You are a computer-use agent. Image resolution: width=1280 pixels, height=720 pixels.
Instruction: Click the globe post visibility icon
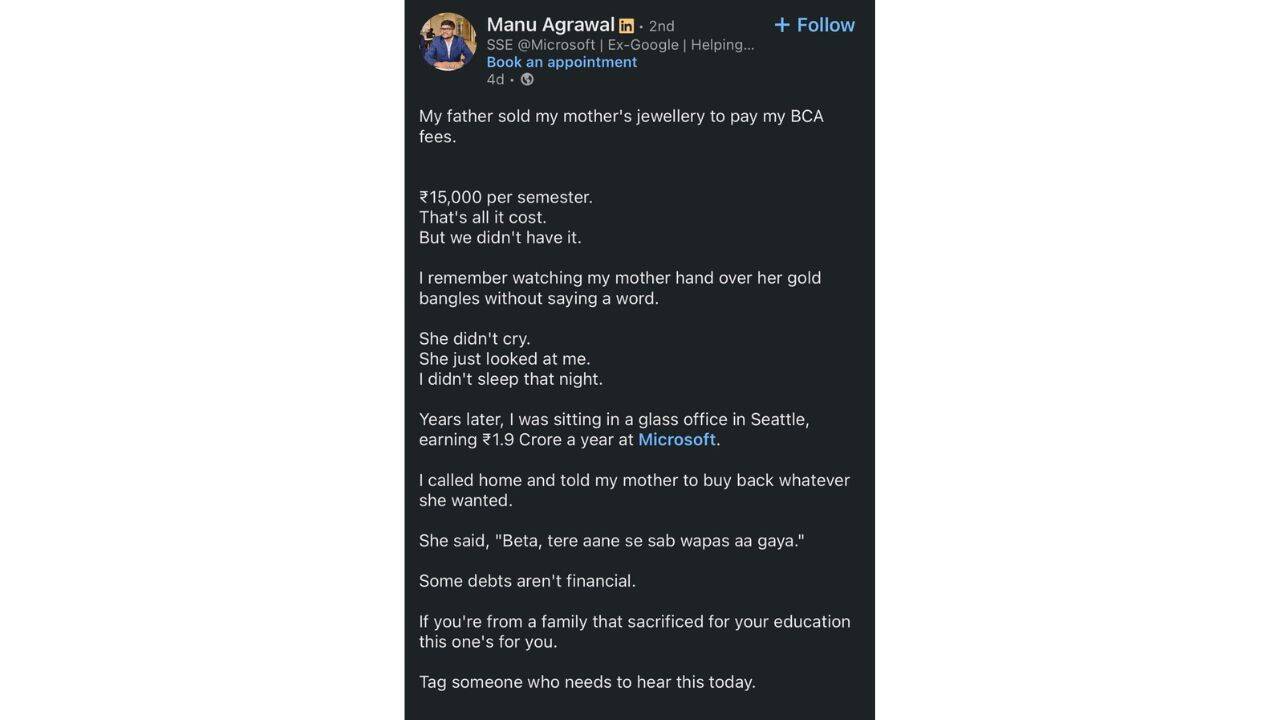click(x=527, y=80)
